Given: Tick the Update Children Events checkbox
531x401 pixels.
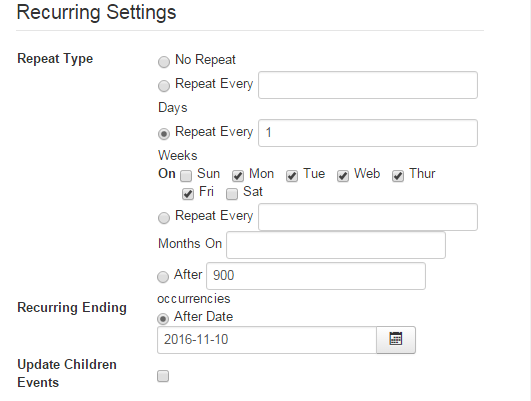Looking at the screenshot, I should pyautogui.click(x=163, y=376).
